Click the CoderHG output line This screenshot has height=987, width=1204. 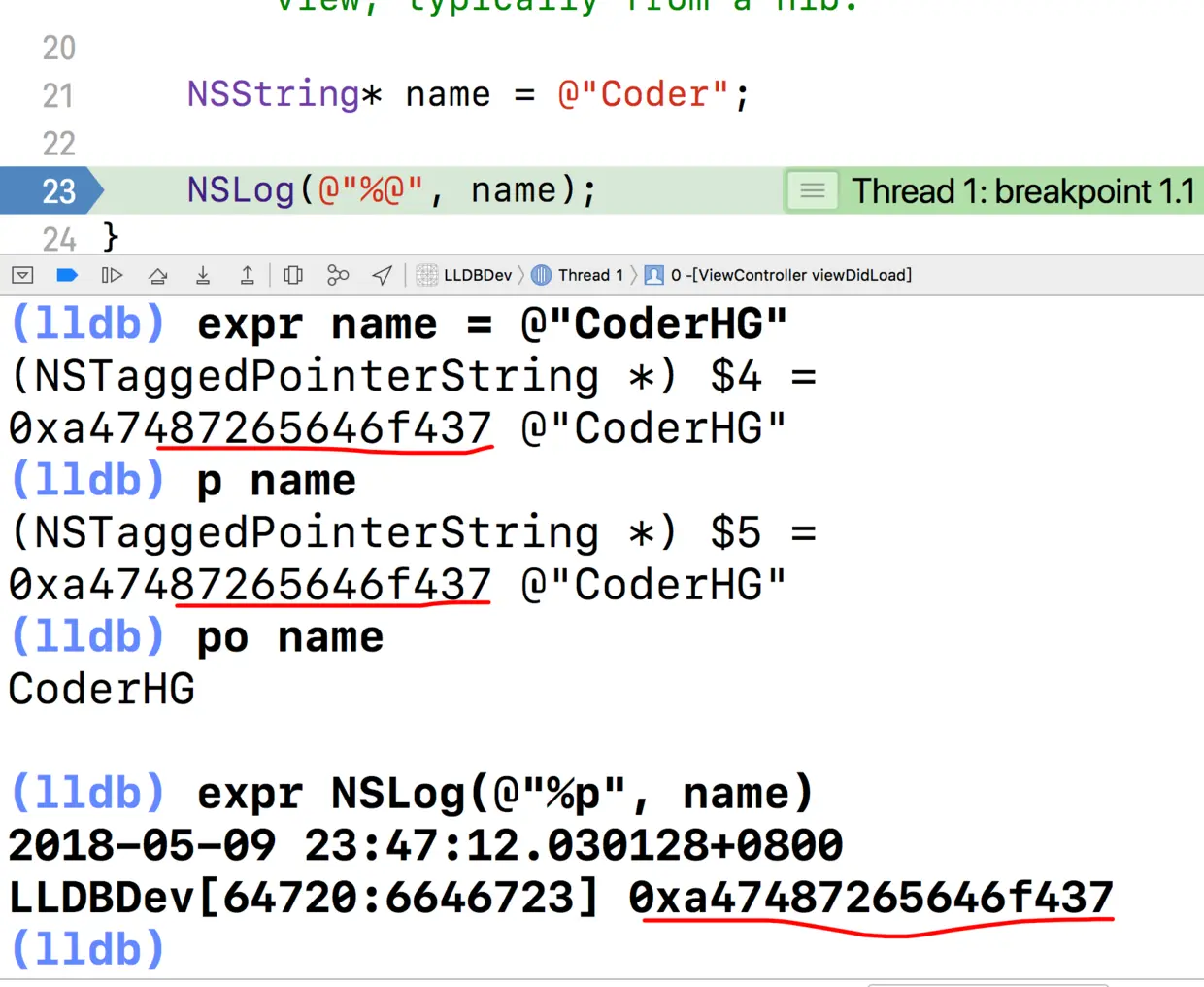pos(102,689)
